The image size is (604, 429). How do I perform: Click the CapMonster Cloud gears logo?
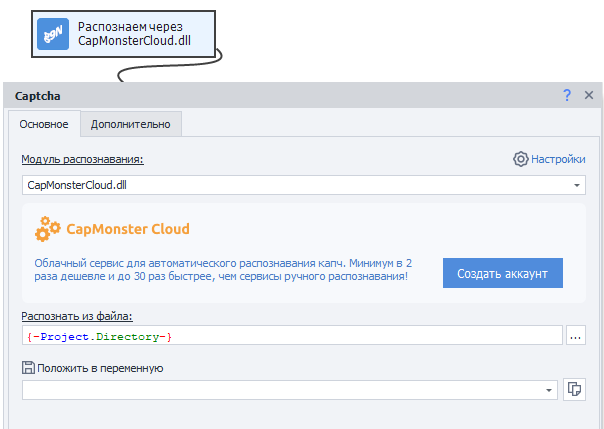tap(48, 229)
